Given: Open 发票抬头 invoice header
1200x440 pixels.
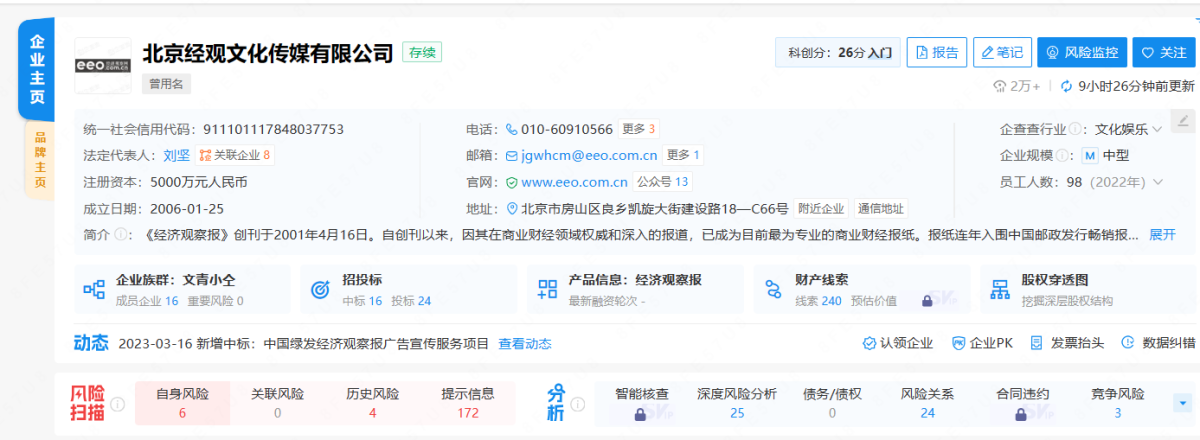Looking at the screenshot, I should (x=1067, y=343).
